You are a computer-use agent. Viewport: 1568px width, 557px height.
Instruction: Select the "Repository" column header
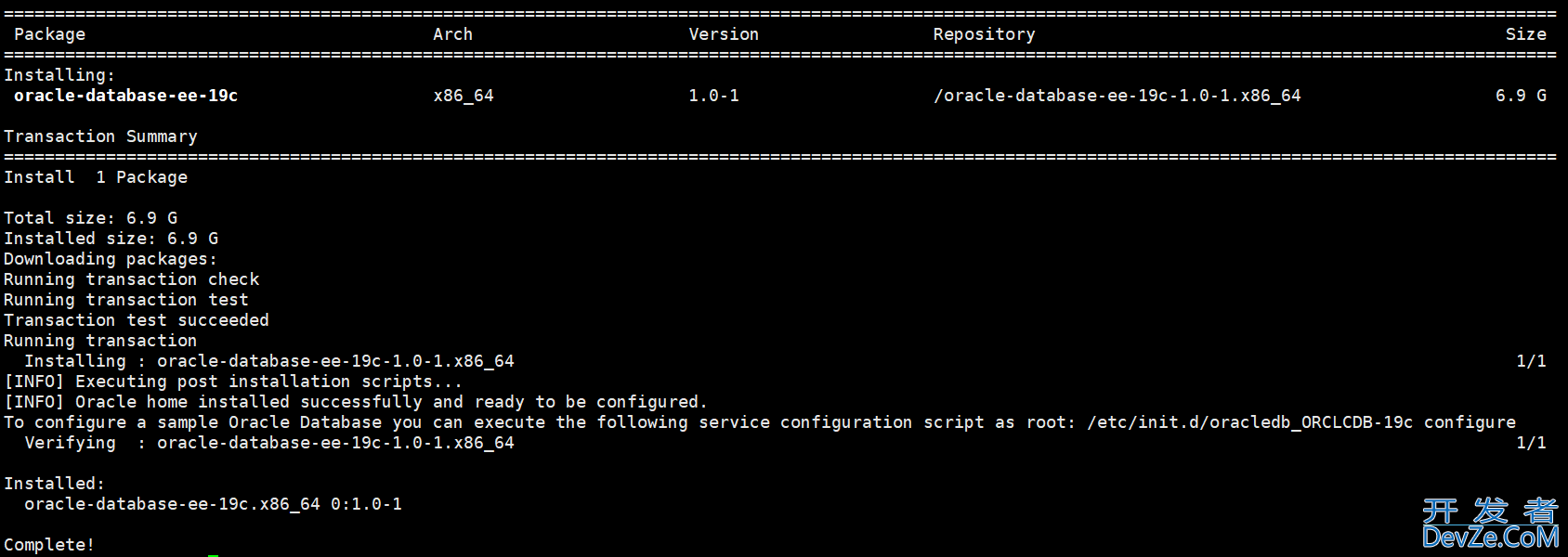coord(984,34)
